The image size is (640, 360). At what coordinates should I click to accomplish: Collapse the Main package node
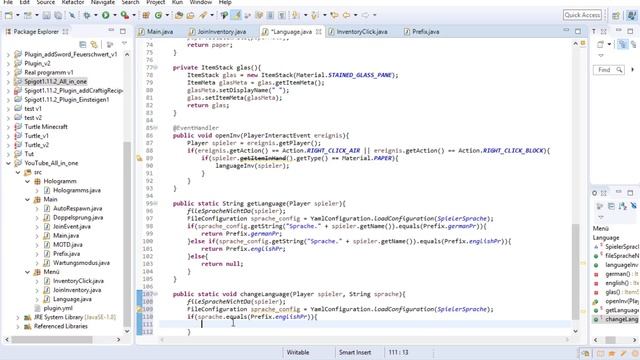point(27,200)
